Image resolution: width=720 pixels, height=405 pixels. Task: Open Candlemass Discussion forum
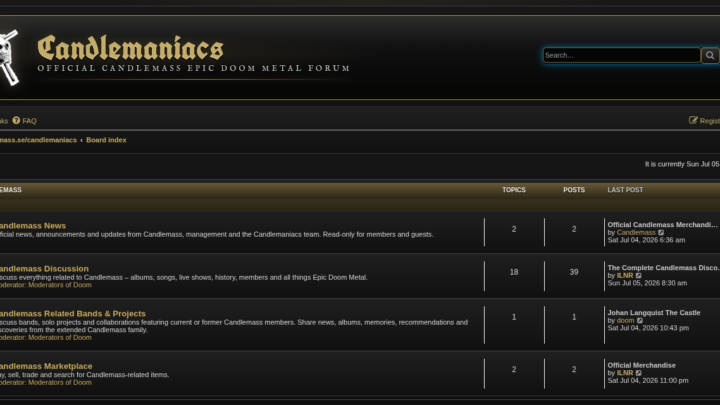click(44, 269)
